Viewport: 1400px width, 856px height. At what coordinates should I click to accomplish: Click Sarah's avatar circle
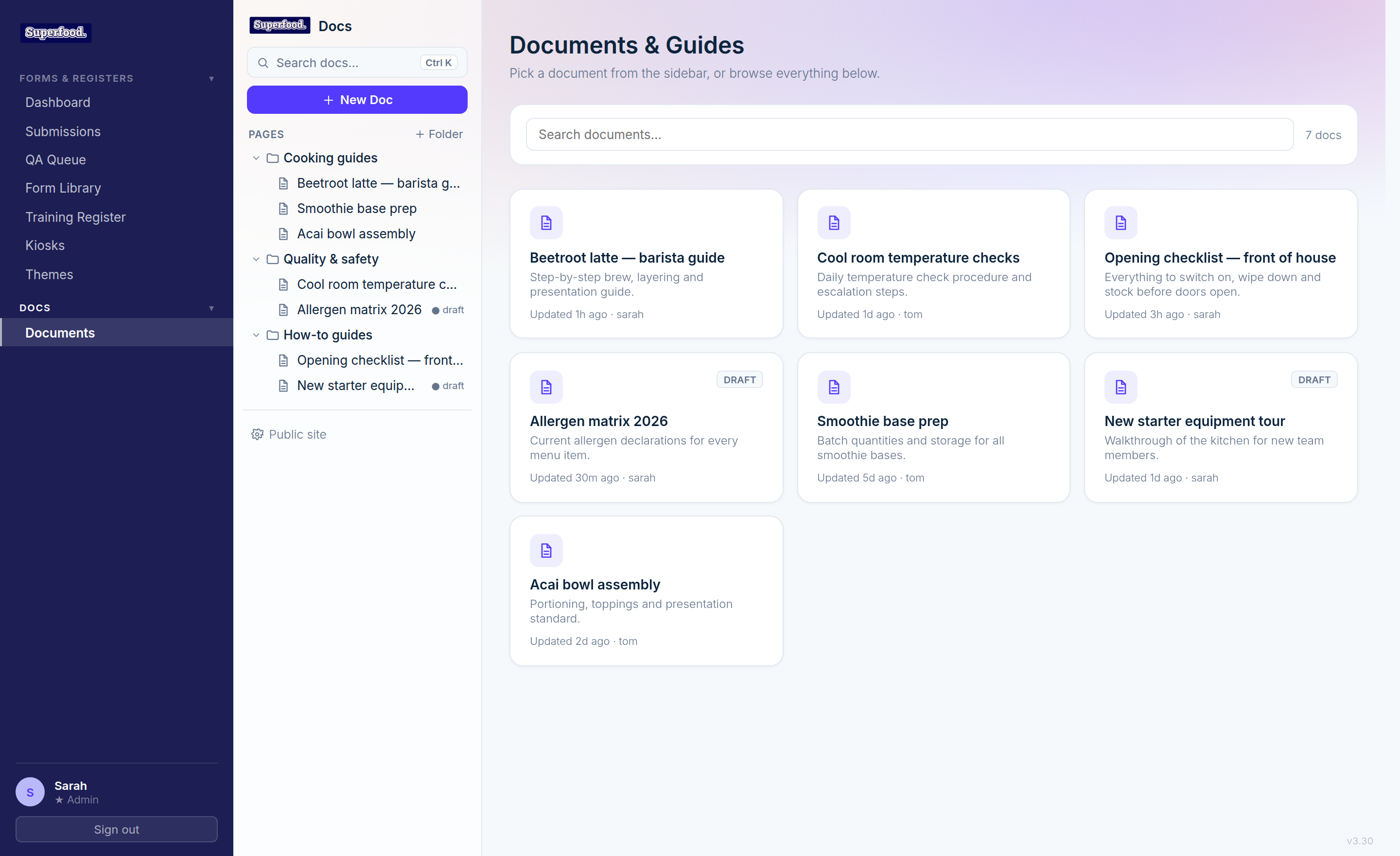30,792
